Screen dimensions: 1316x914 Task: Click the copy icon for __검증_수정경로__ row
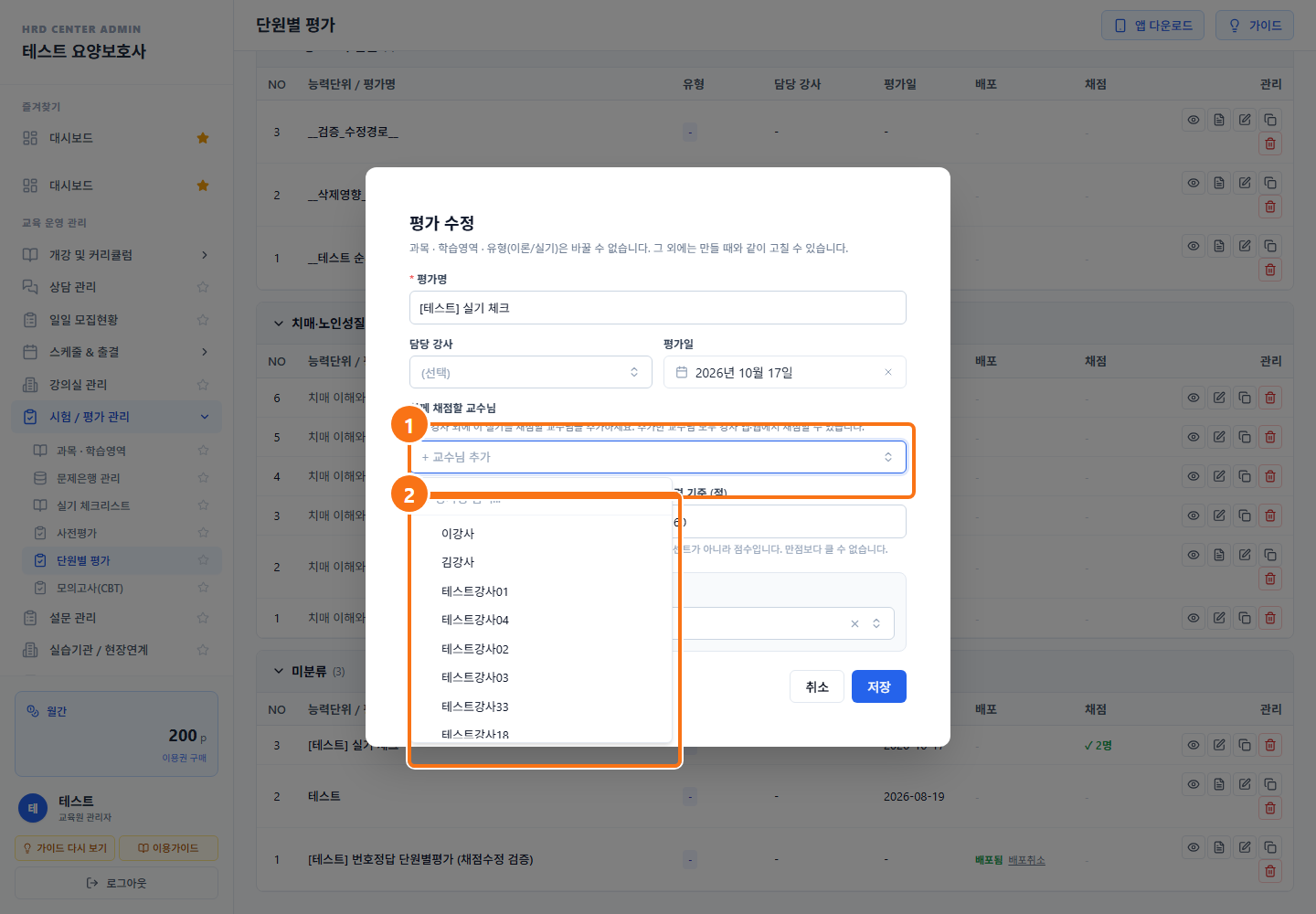tap(1270, 120)
